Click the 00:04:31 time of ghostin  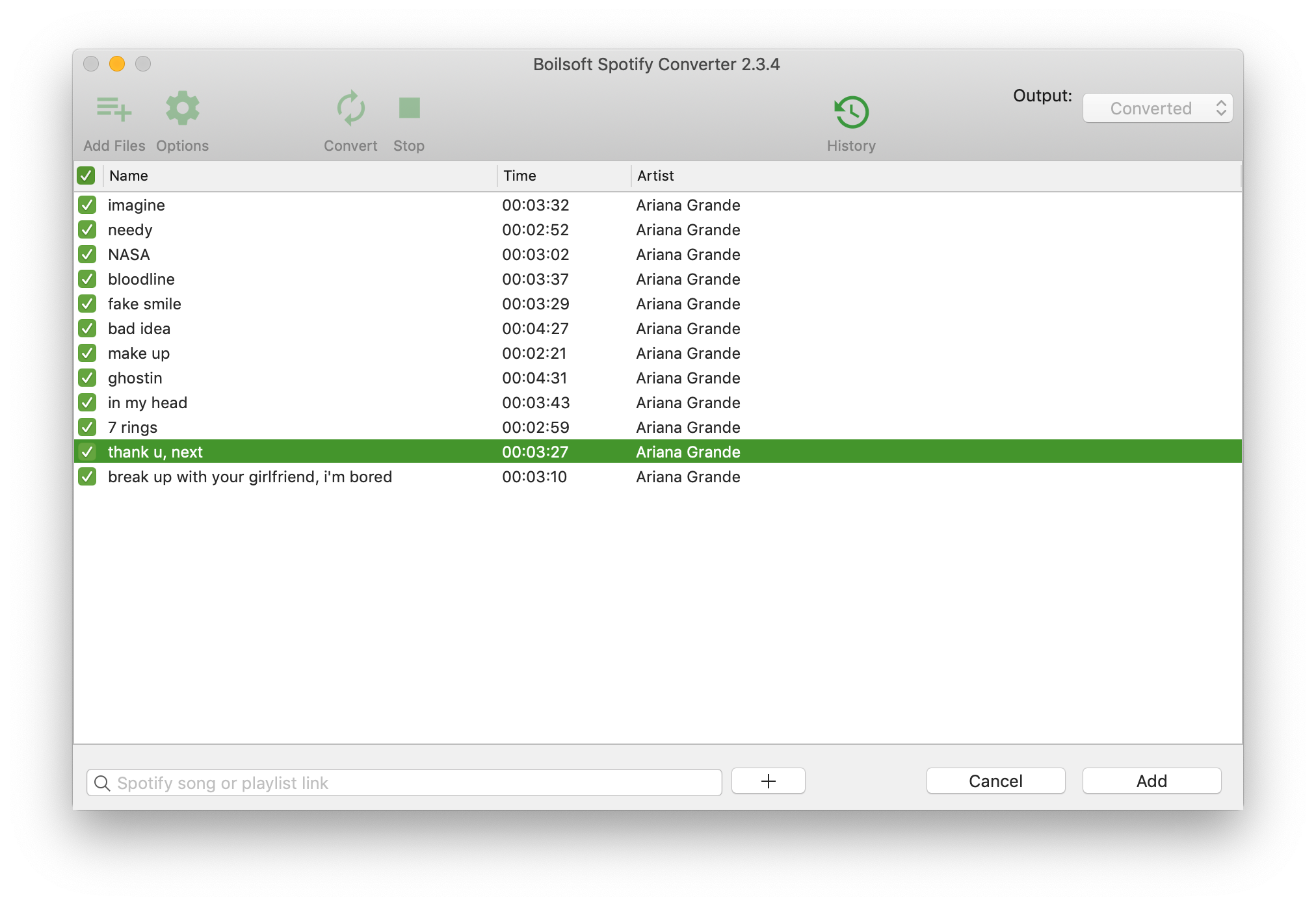pyautogui.click(x=534, y=378)
